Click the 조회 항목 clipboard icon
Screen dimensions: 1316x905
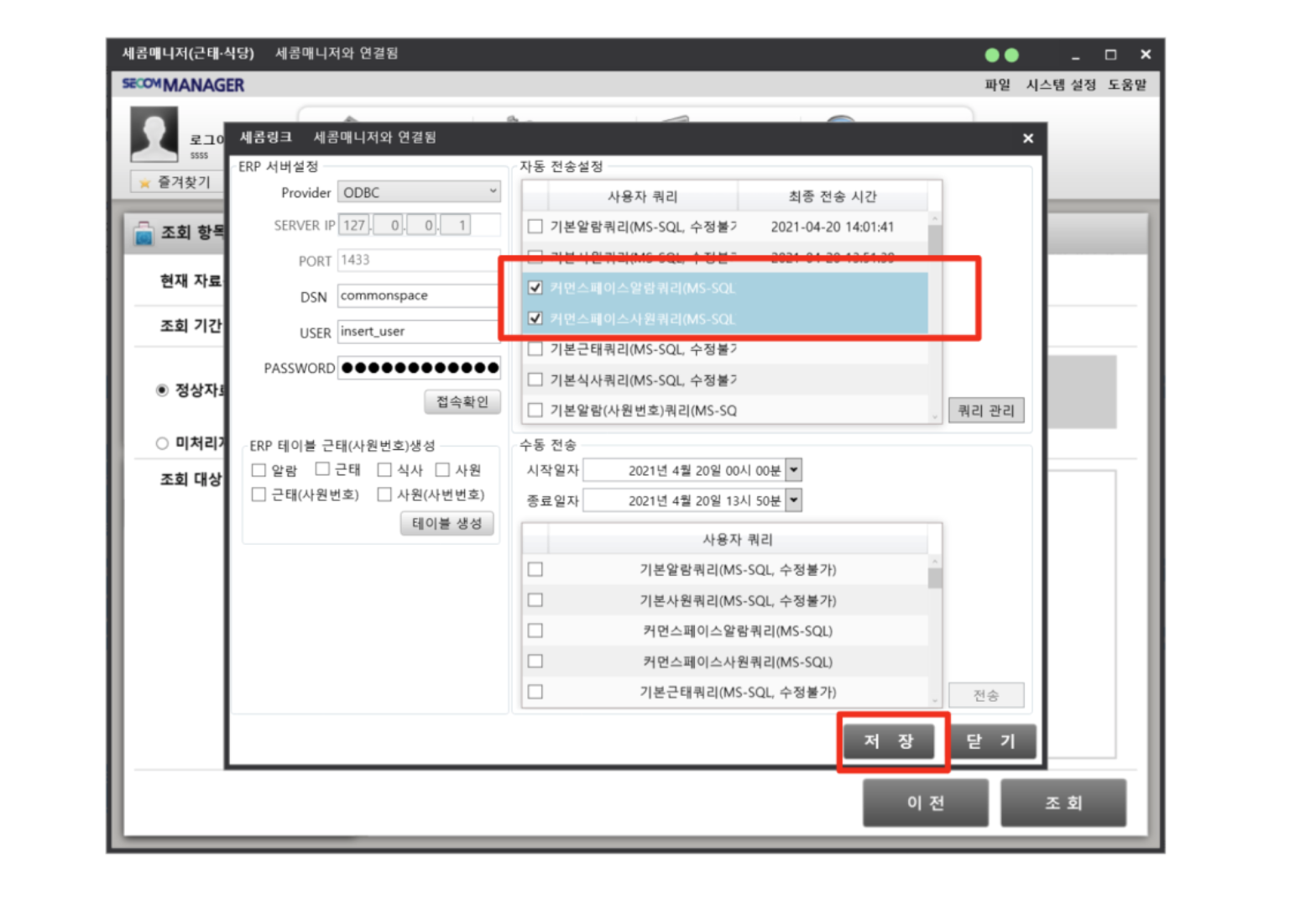pyautogui.click(x=144, y=233)
